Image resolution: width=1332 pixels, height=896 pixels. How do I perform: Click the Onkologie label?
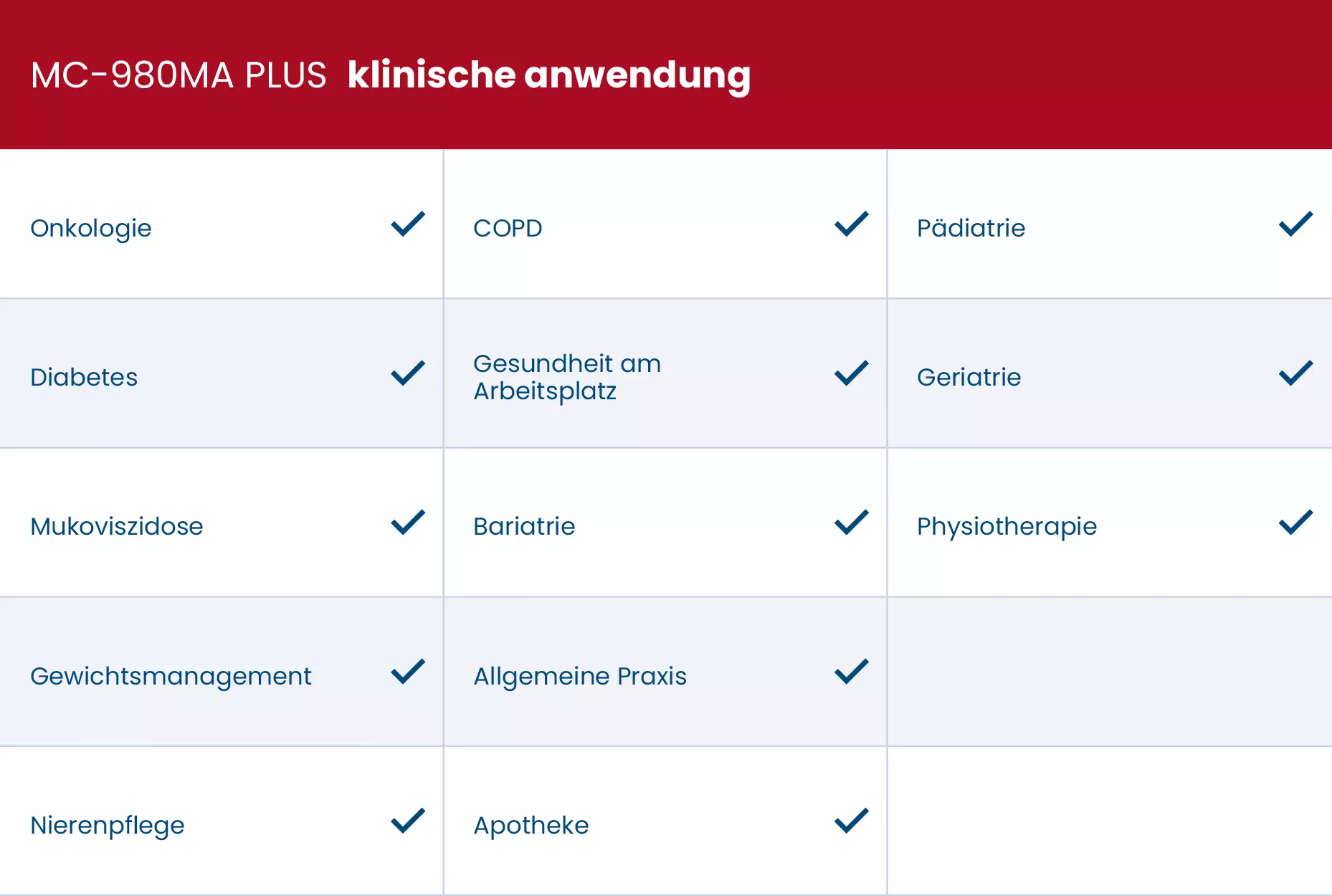[91, 229]
